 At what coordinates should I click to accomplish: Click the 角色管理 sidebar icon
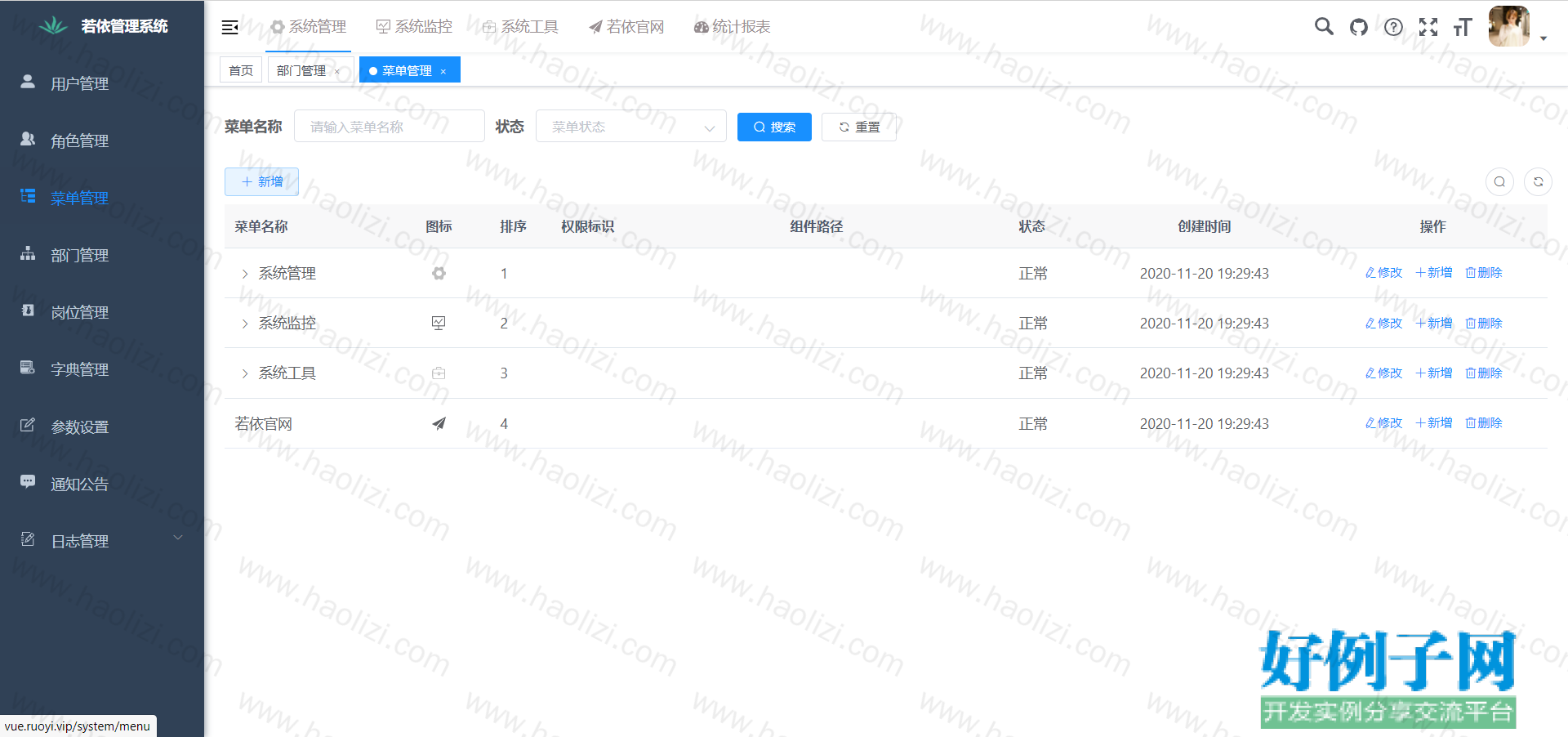point(28,139)
